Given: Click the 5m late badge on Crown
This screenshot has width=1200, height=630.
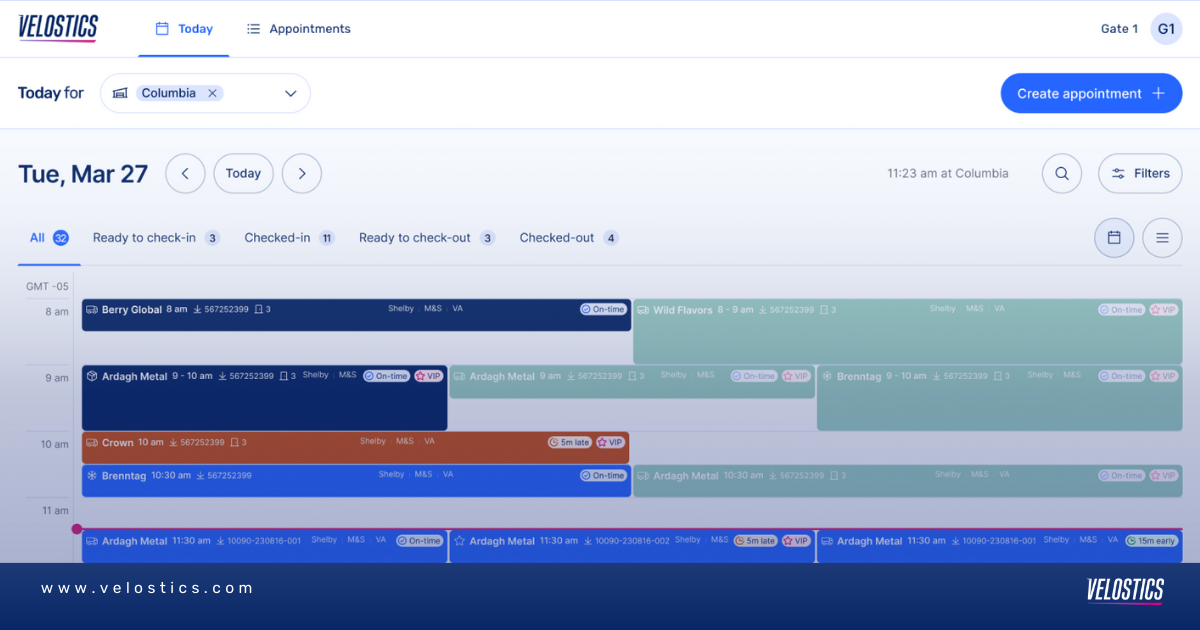Looking at the screenshot, I should (570, 442).
